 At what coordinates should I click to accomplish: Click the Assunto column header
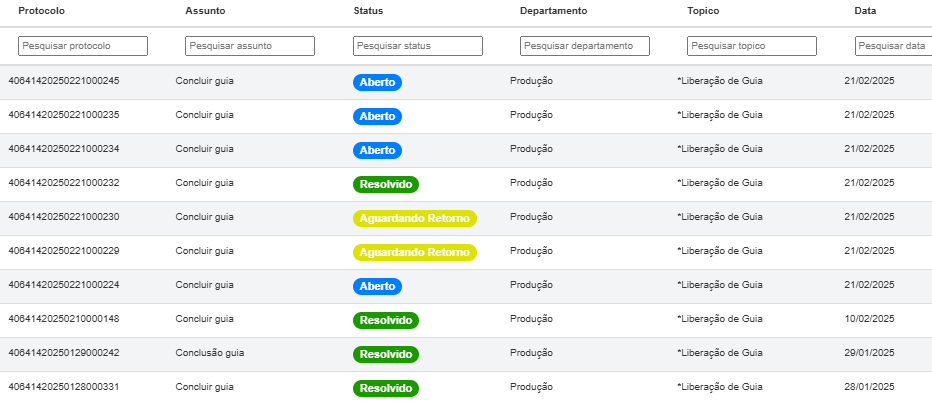point(205,11)
